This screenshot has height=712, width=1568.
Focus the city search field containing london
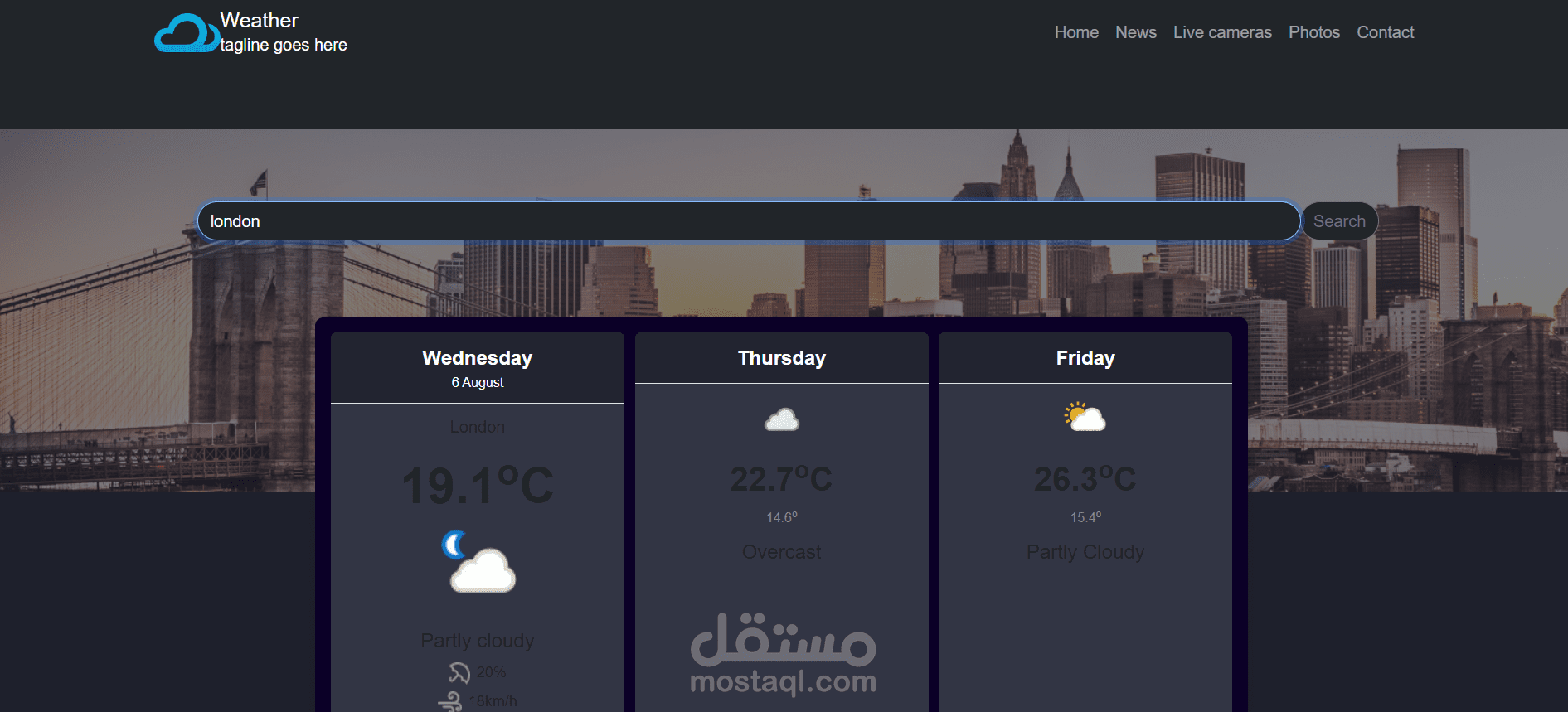click(x=749, y=221)
